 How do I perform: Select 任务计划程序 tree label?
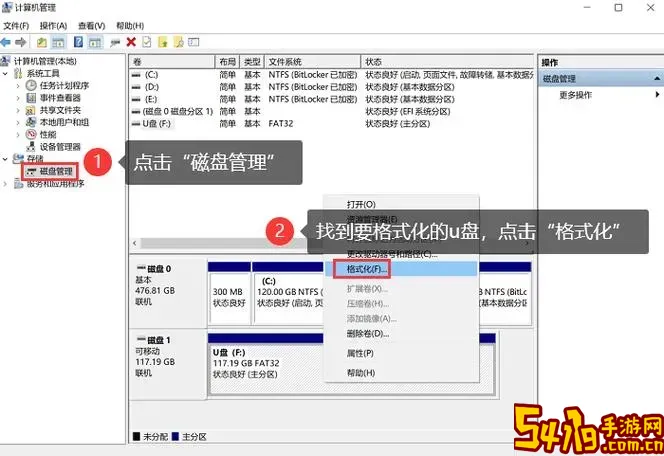point(64,86)
